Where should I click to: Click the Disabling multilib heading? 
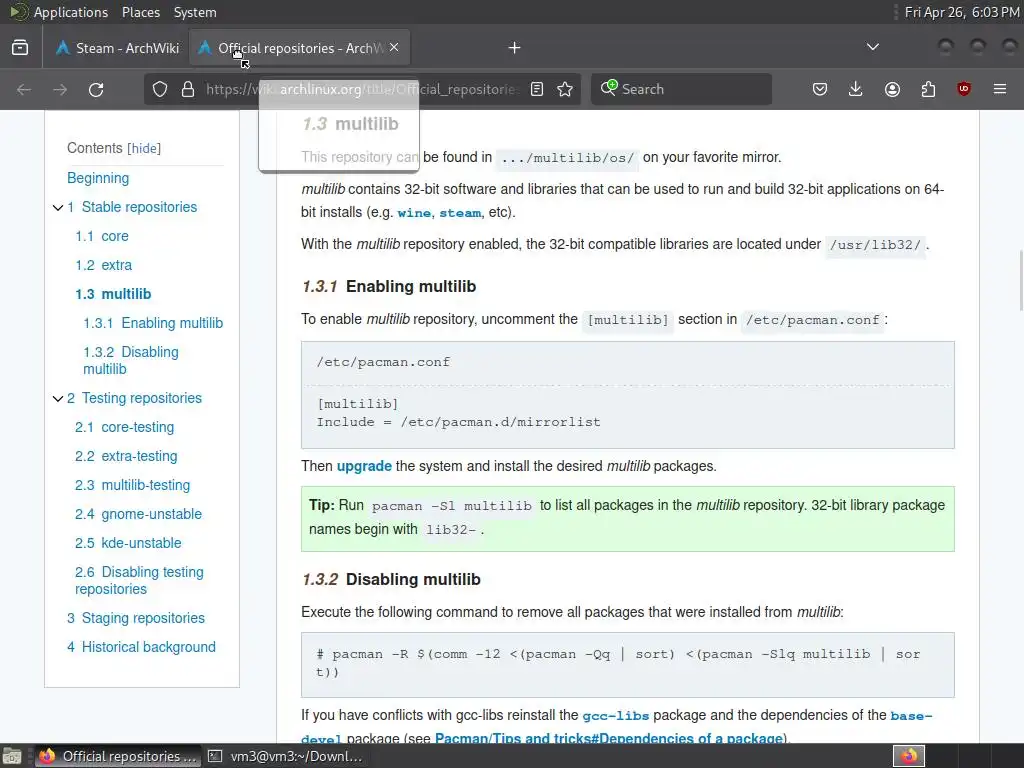413,579
